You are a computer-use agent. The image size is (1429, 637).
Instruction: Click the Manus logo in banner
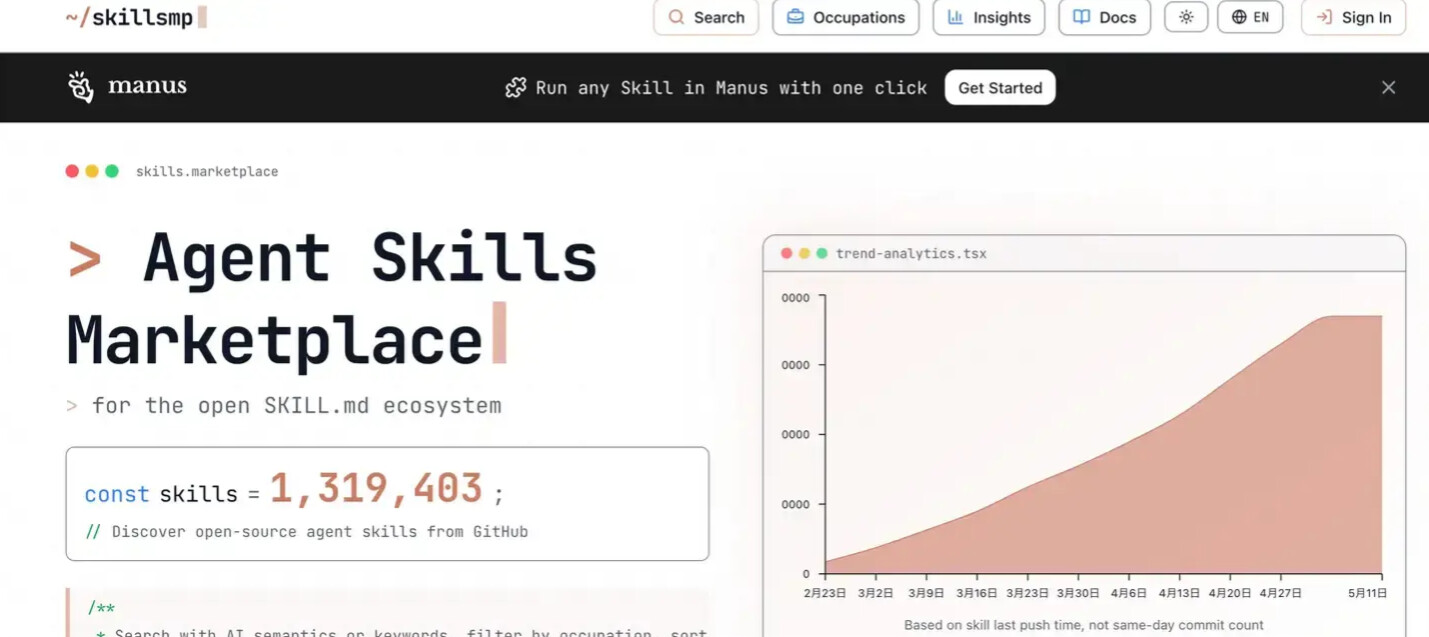[127, 87]
